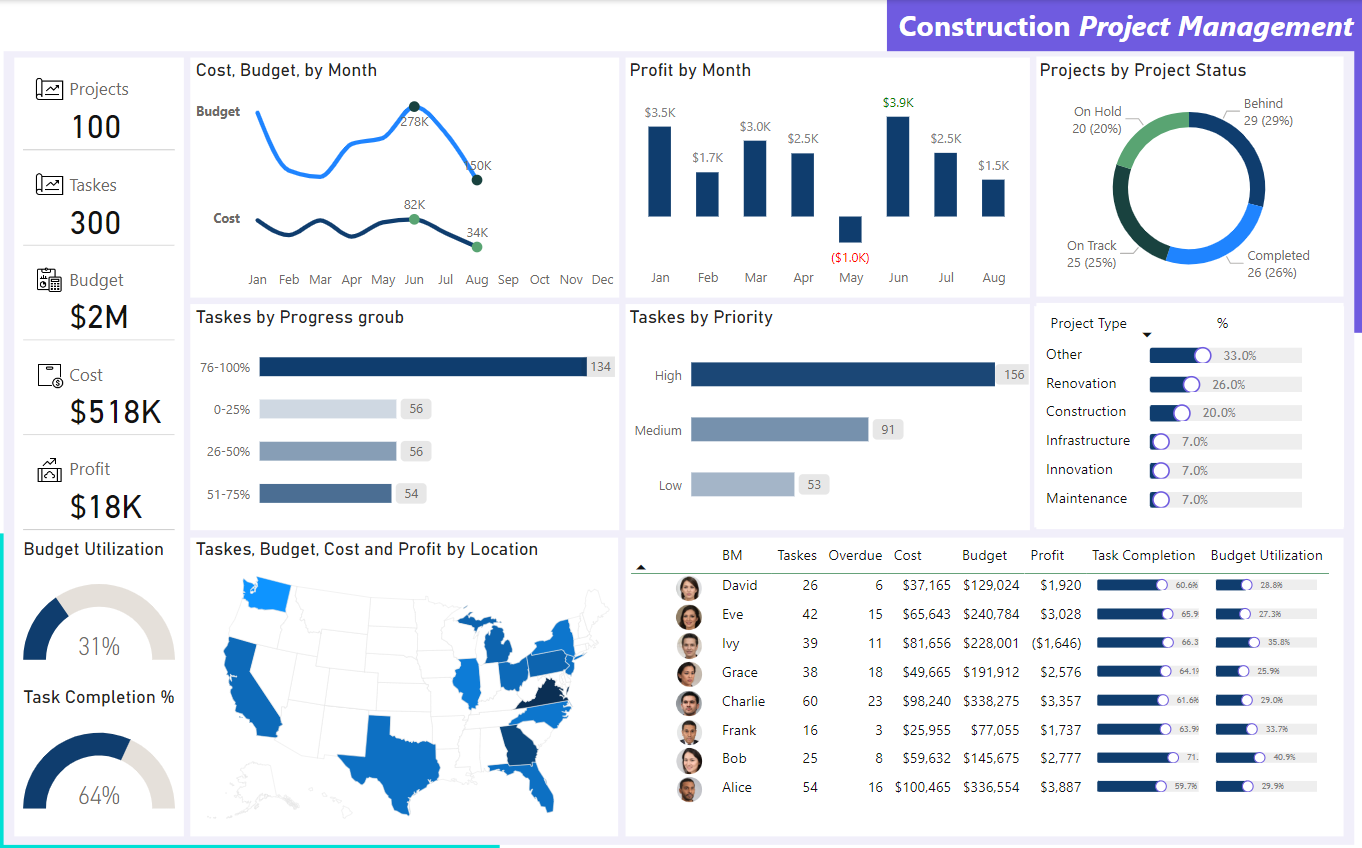This screenshot has width=1362, height=848.
Task: Click the Budget calculator icon
Action: pos(49,280)
